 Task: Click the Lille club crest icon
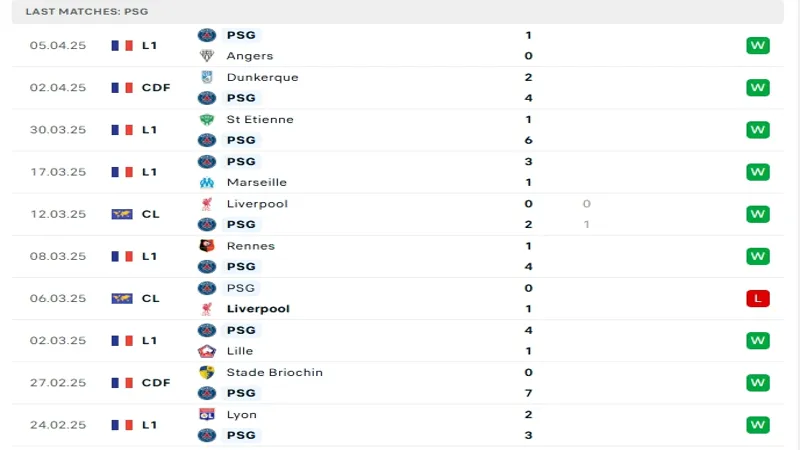pos(207,351)
